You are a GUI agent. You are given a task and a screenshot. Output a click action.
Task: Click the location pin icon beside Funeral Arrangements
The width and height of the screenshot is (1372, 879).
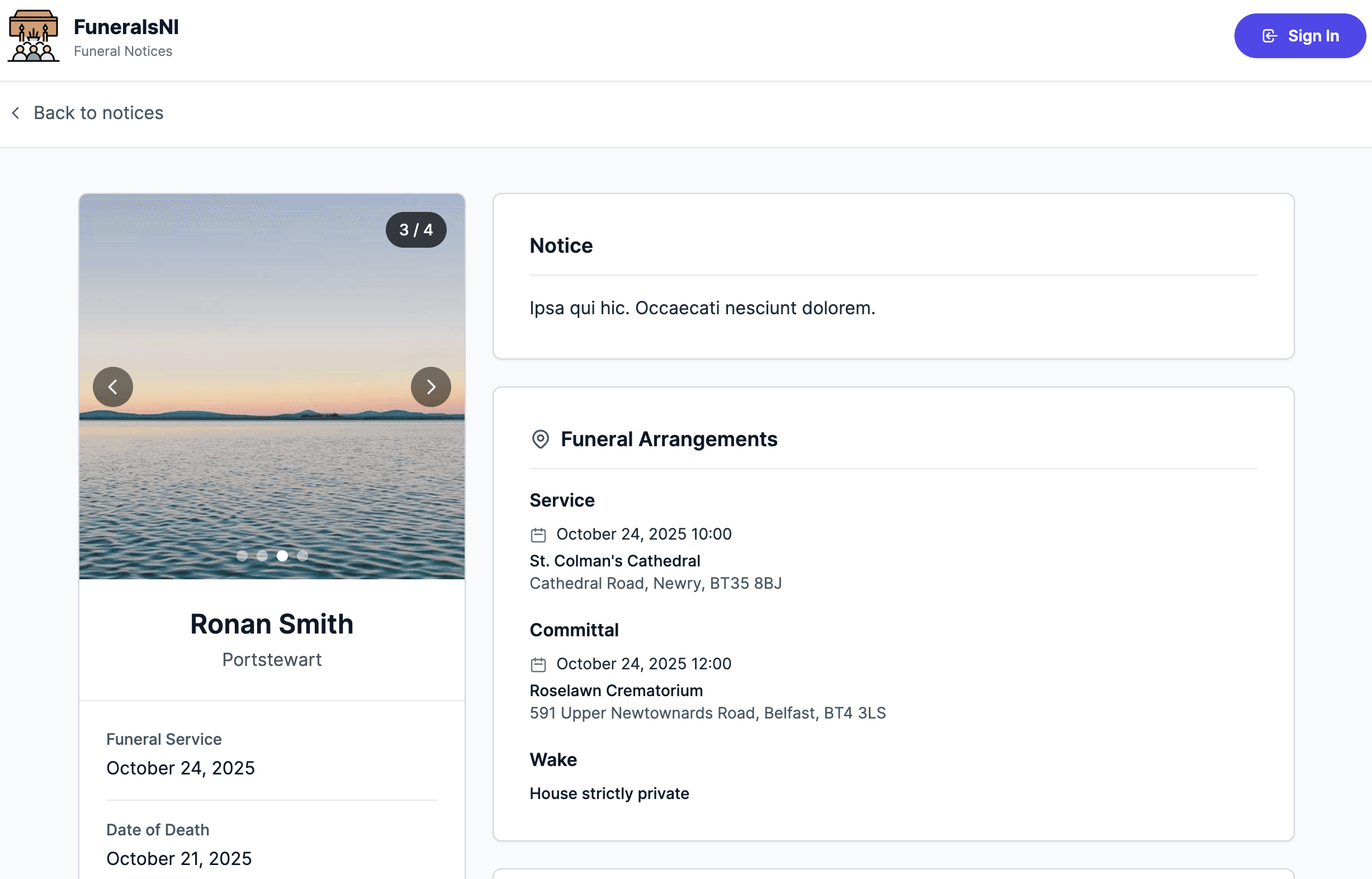coord(540,439)
